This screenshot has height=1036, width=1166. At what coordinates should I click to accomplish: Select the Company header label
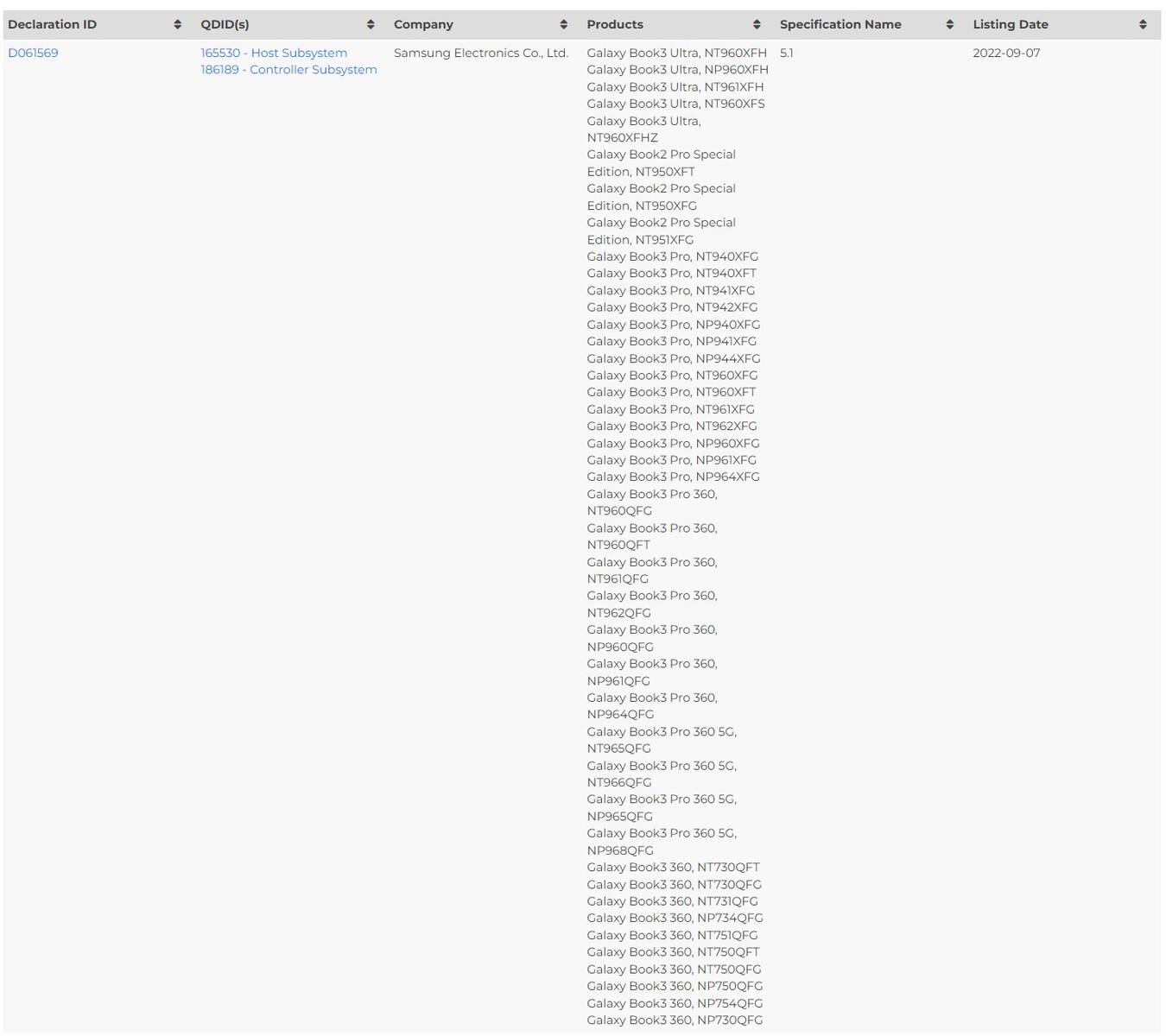[423, 25]
